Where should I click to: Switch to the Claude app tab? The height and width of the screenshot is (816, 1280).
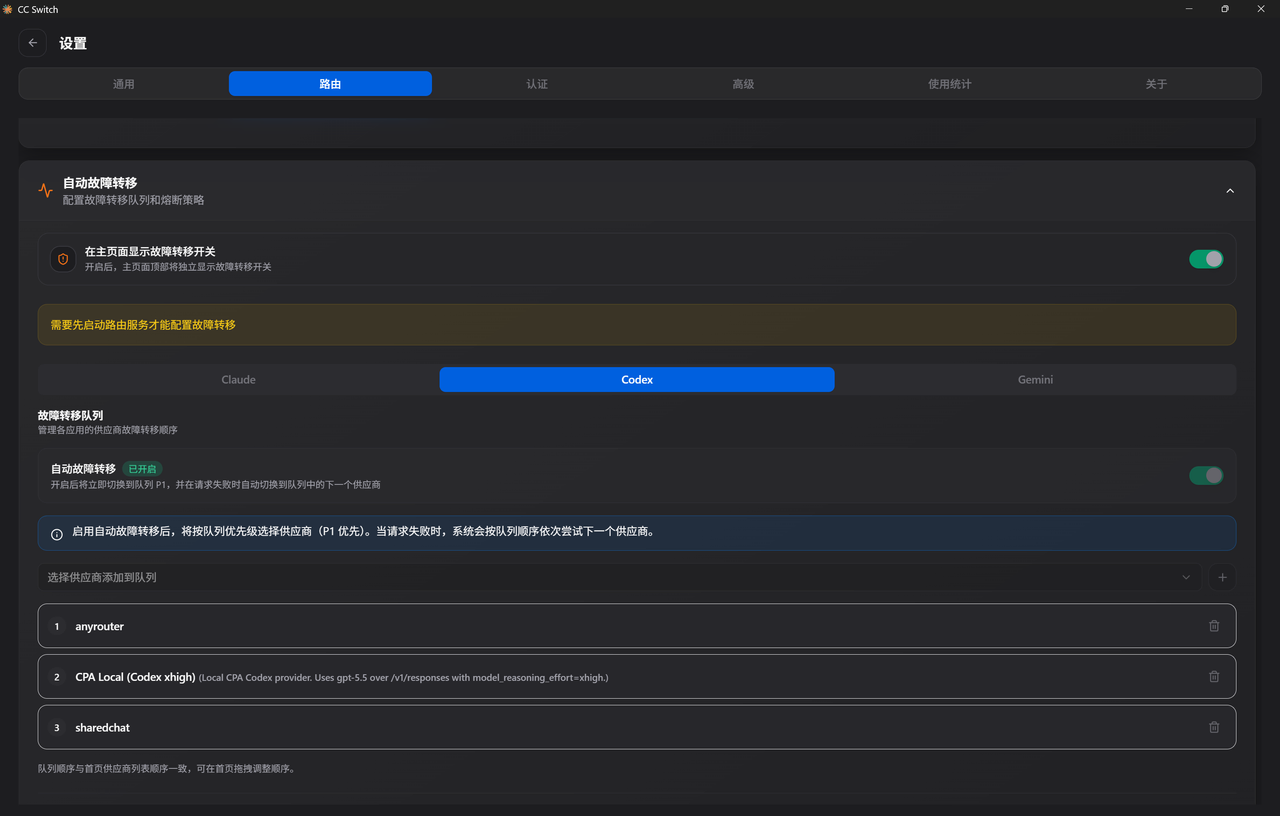(x=239, y=380)
